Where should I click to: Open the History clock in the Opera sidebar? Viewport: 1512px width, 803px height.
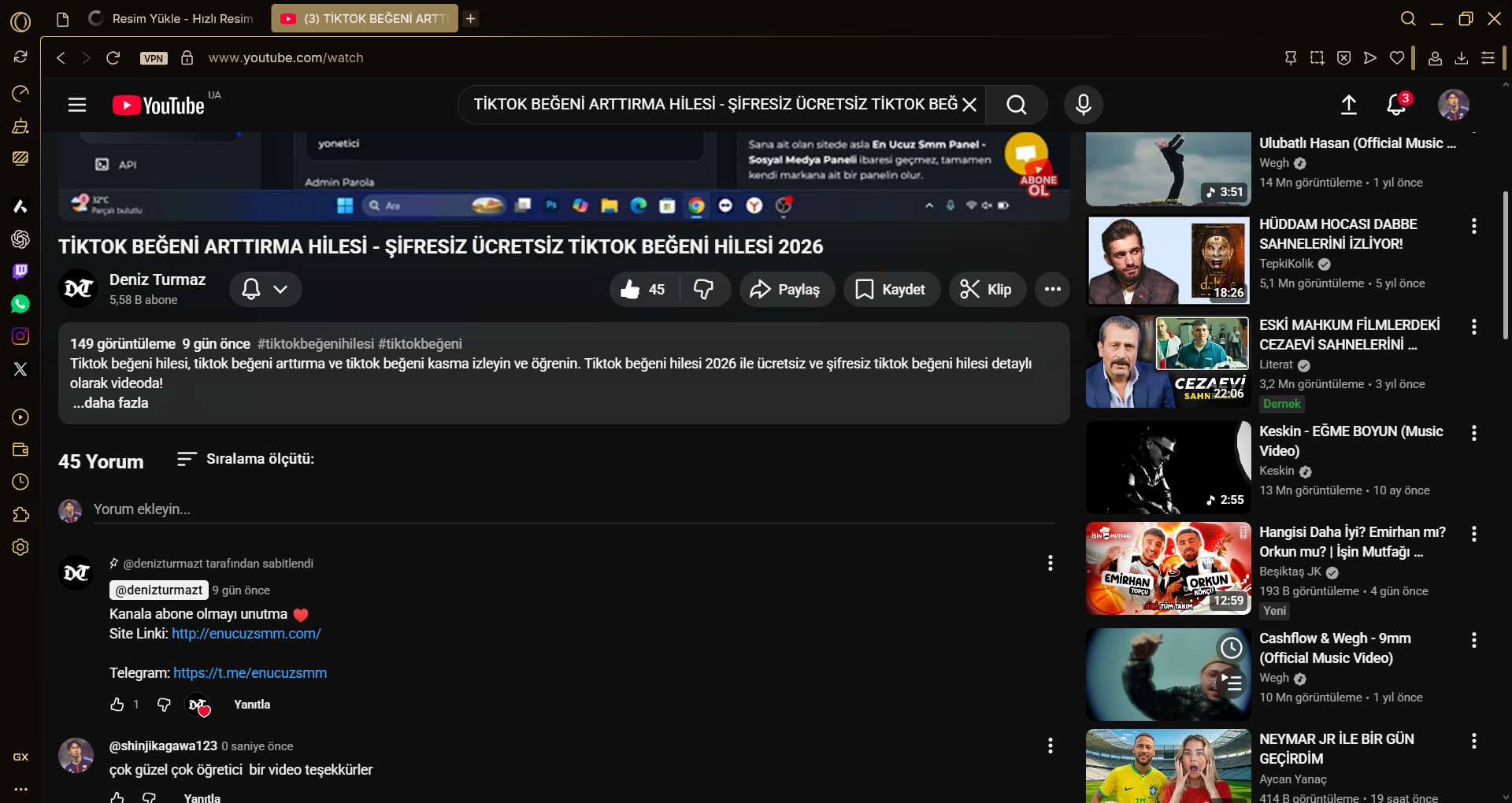coord(20,482)
